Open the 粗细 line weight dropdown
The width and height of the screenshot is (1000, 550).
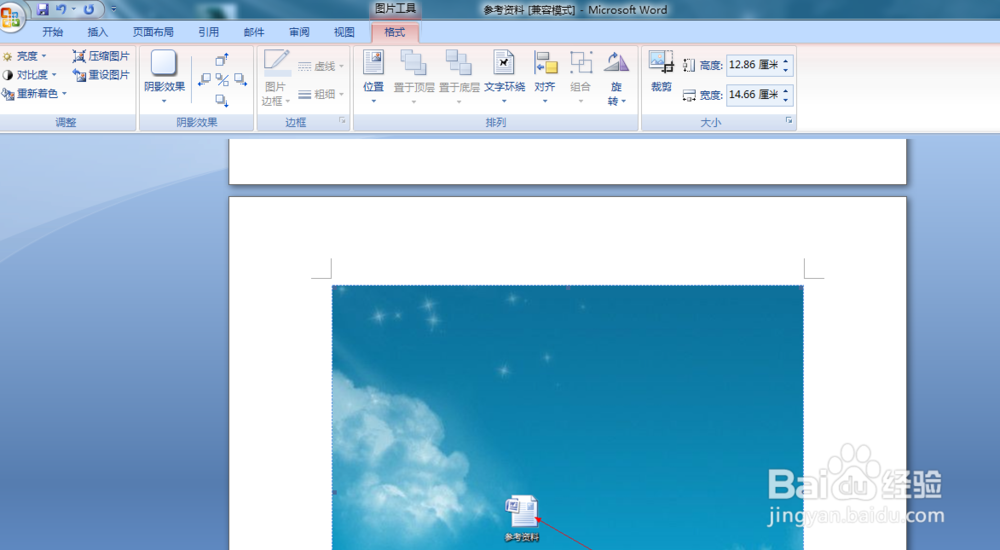point(321,94)
